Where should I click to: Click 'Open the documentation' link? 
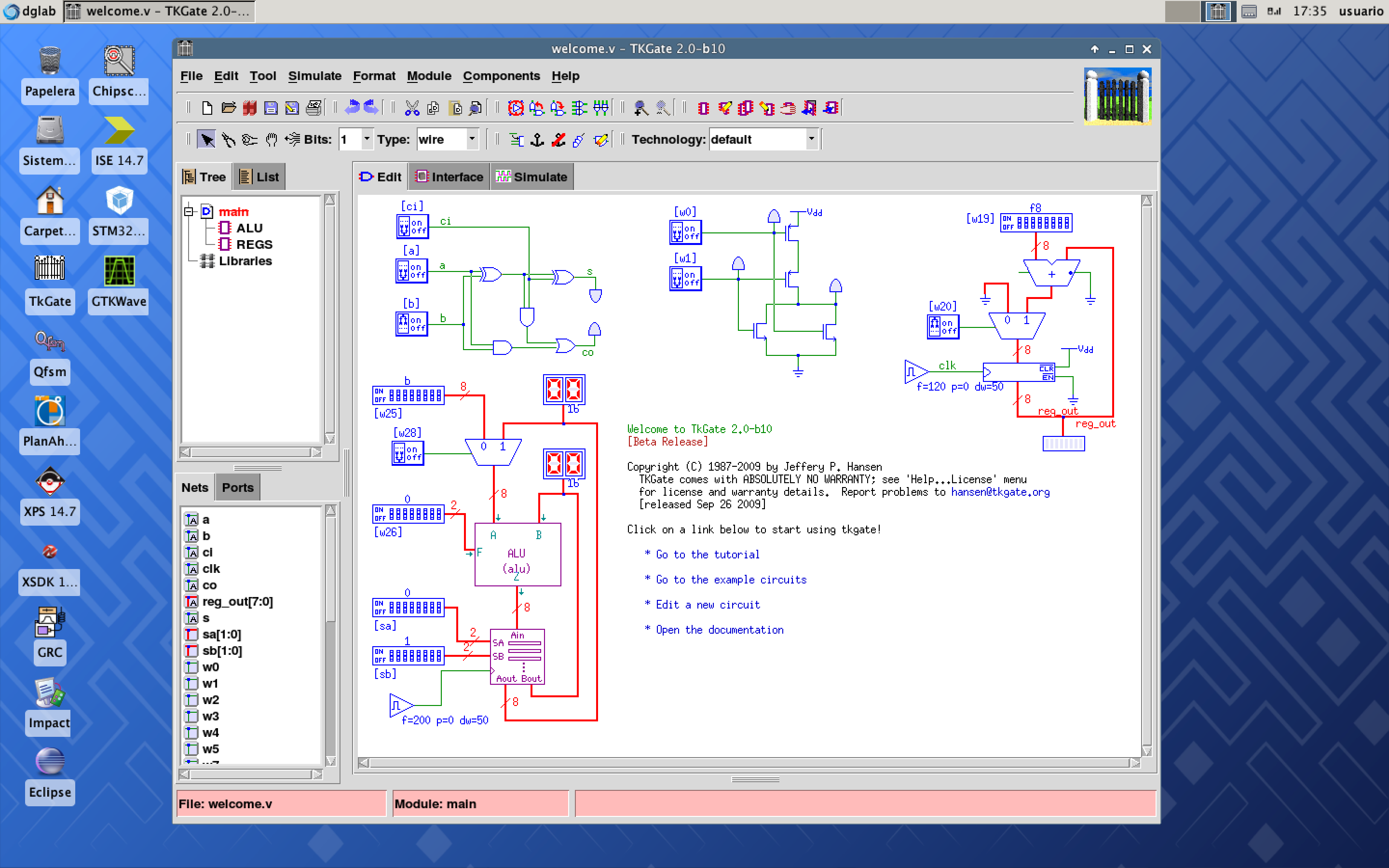click(x=719, y=630)
